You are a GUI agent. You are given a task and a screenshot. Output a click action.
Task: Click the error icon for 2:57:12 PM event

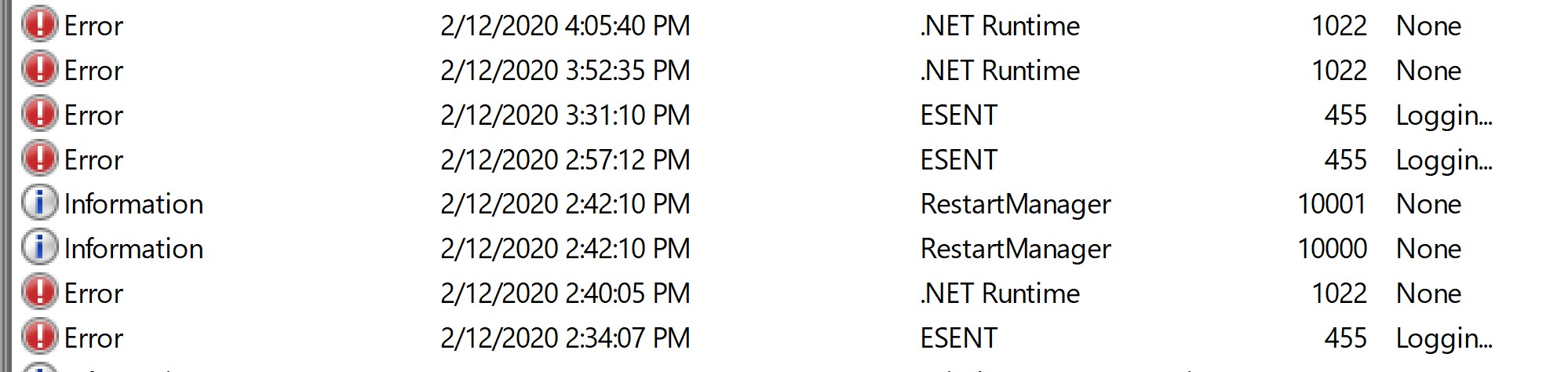tap(39, 159)
